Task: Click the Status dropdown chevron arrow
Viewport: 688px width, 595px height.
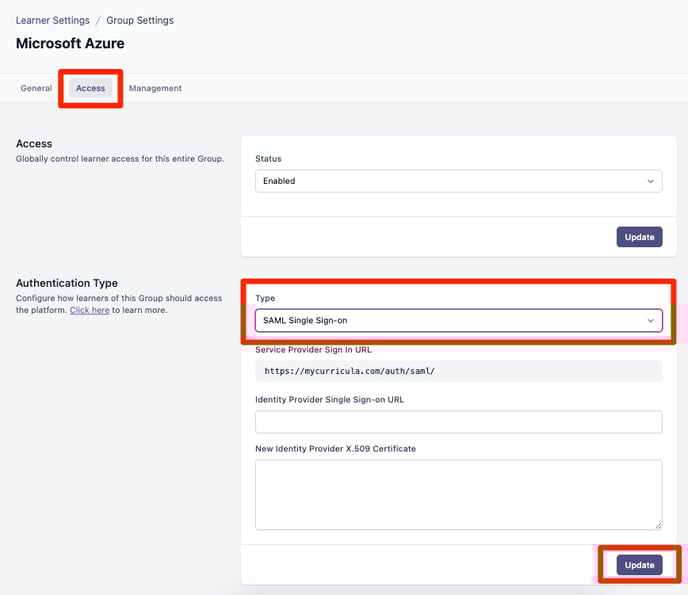Action: 650,181
